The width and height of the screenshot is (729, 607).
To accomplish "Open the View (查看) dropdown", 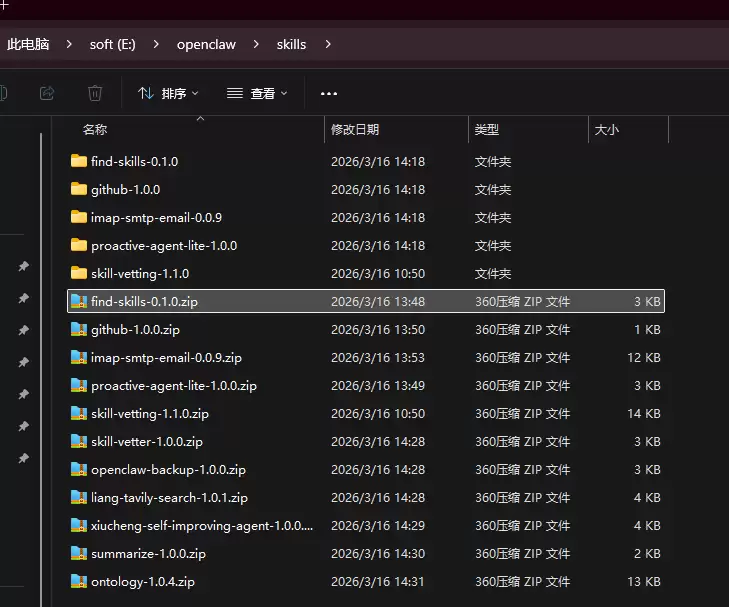I will pyautogui.click(x=257, y=93).
